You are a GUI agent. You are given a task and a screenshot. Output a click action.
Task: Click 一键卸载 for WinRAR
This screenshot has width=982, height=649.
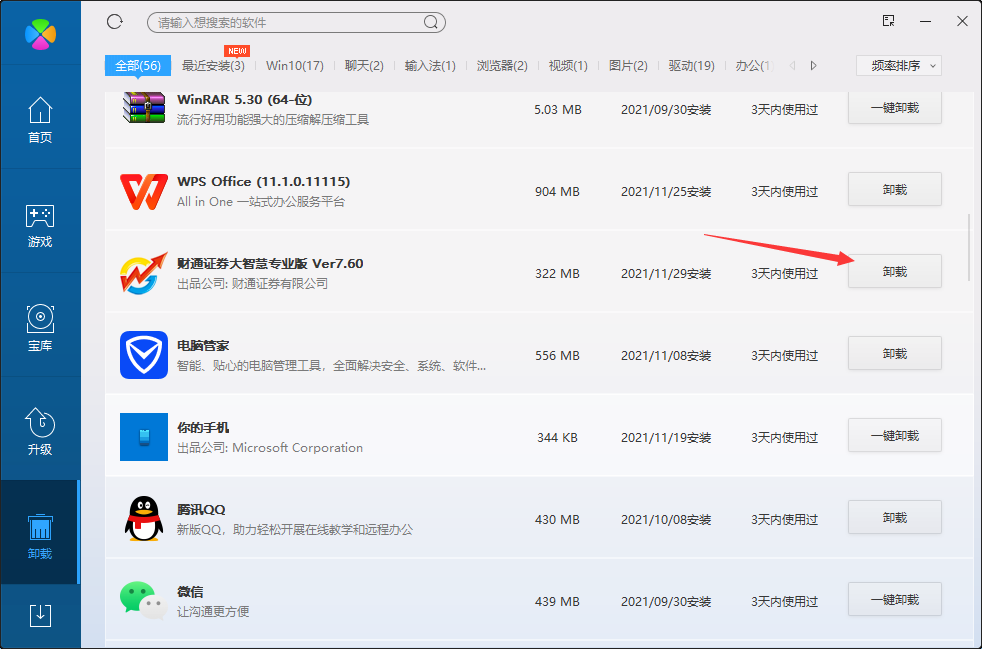(x=895, y=108)
